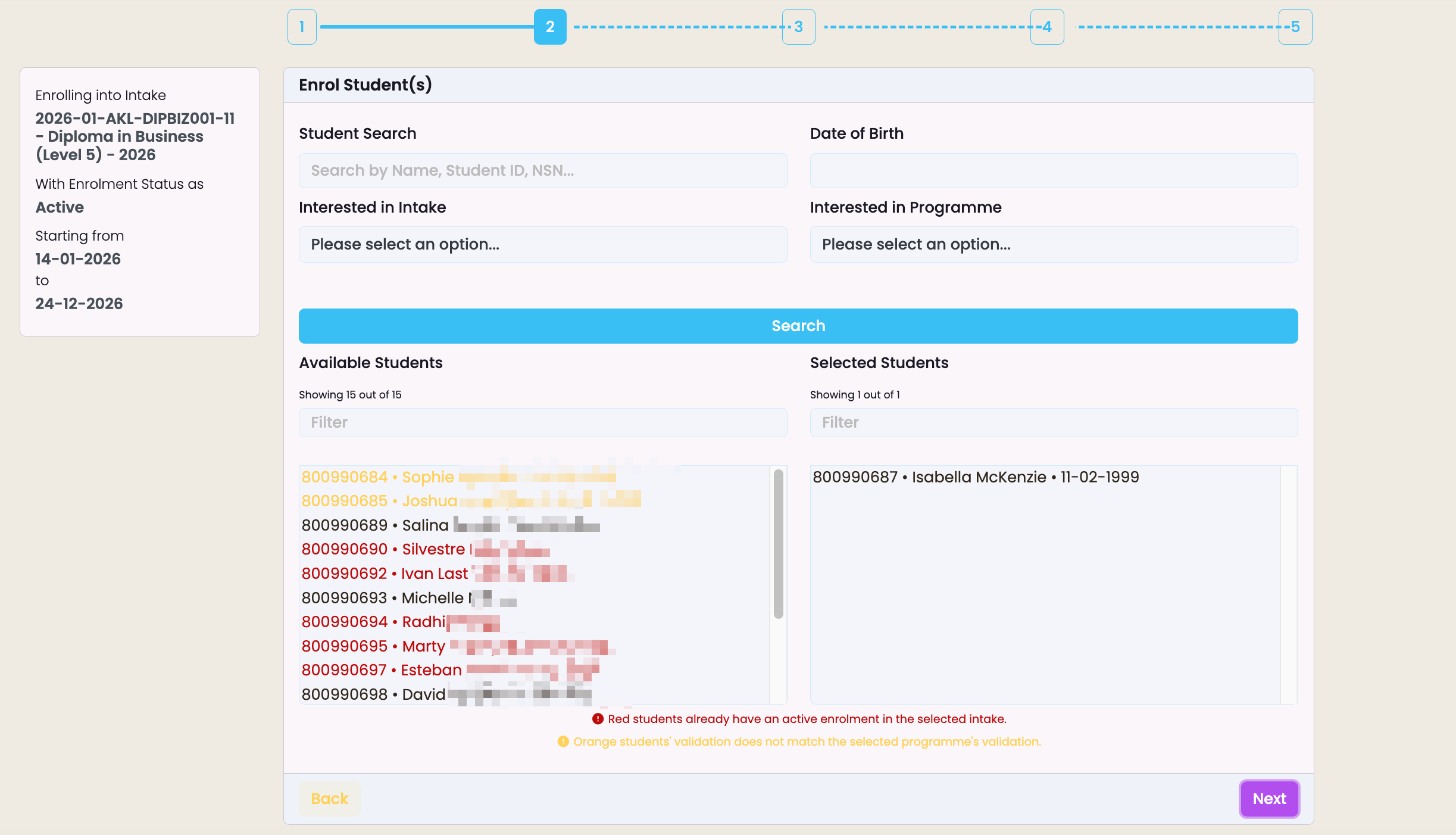Click the red warning icon
The image size is (1456, 835).
pyautogui.click(x=598, y=719)
